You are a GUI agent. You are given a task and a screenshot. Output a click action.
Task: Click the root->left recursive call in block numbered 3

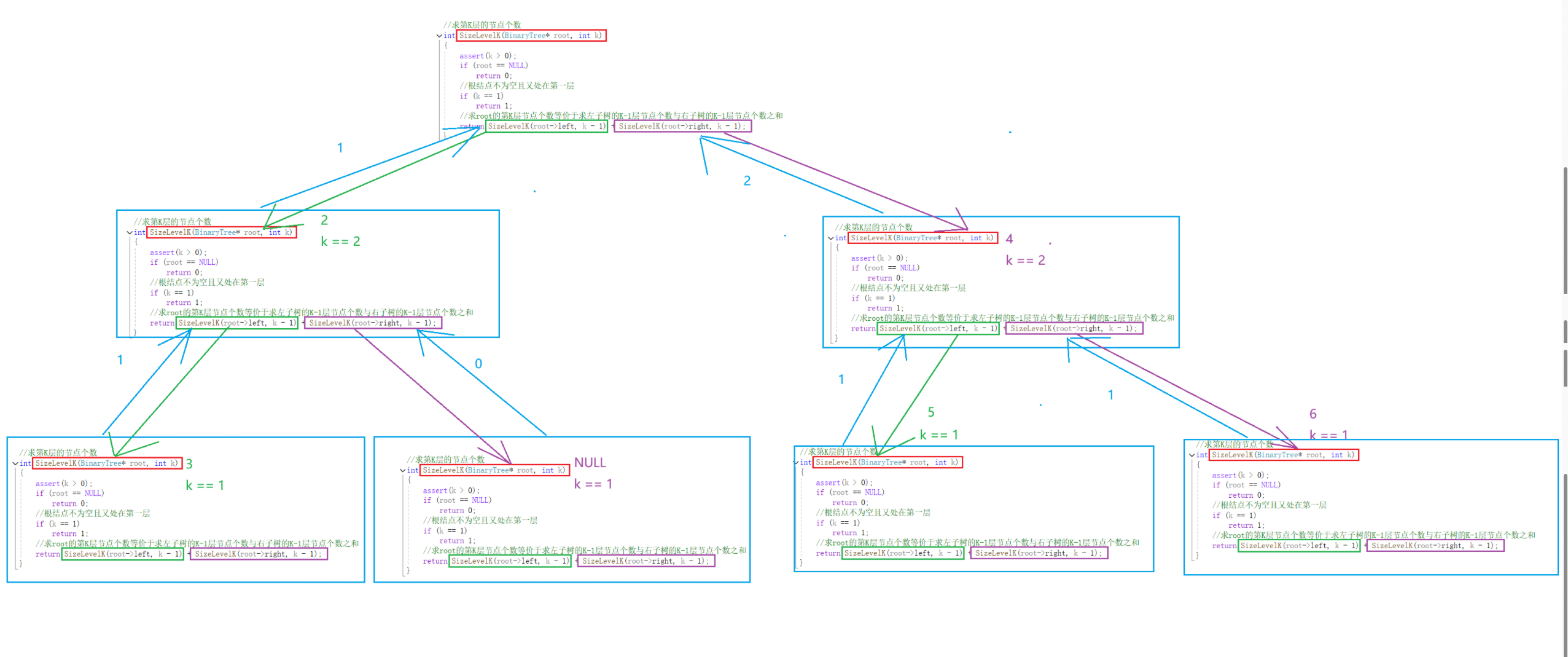pos(123,554)
